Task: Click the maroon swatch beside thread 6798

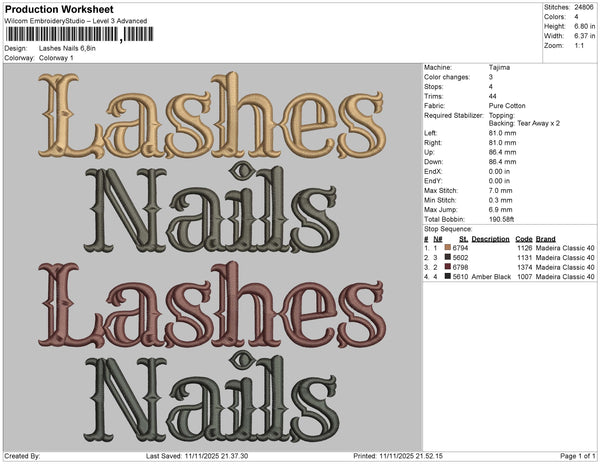Action: pyautogui.click(x=448, y=267)
